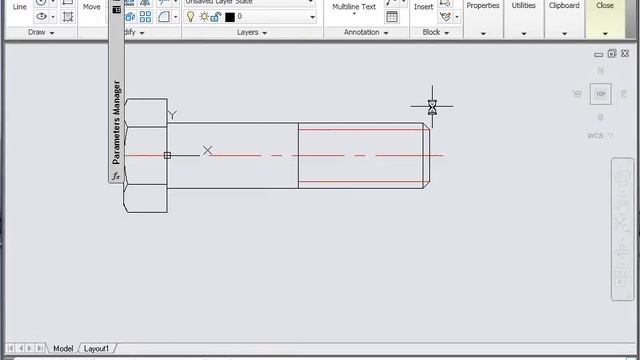Toggle layer freeze sun icon
The height and width of the screenshot is (360, 640).
(204, 17)
